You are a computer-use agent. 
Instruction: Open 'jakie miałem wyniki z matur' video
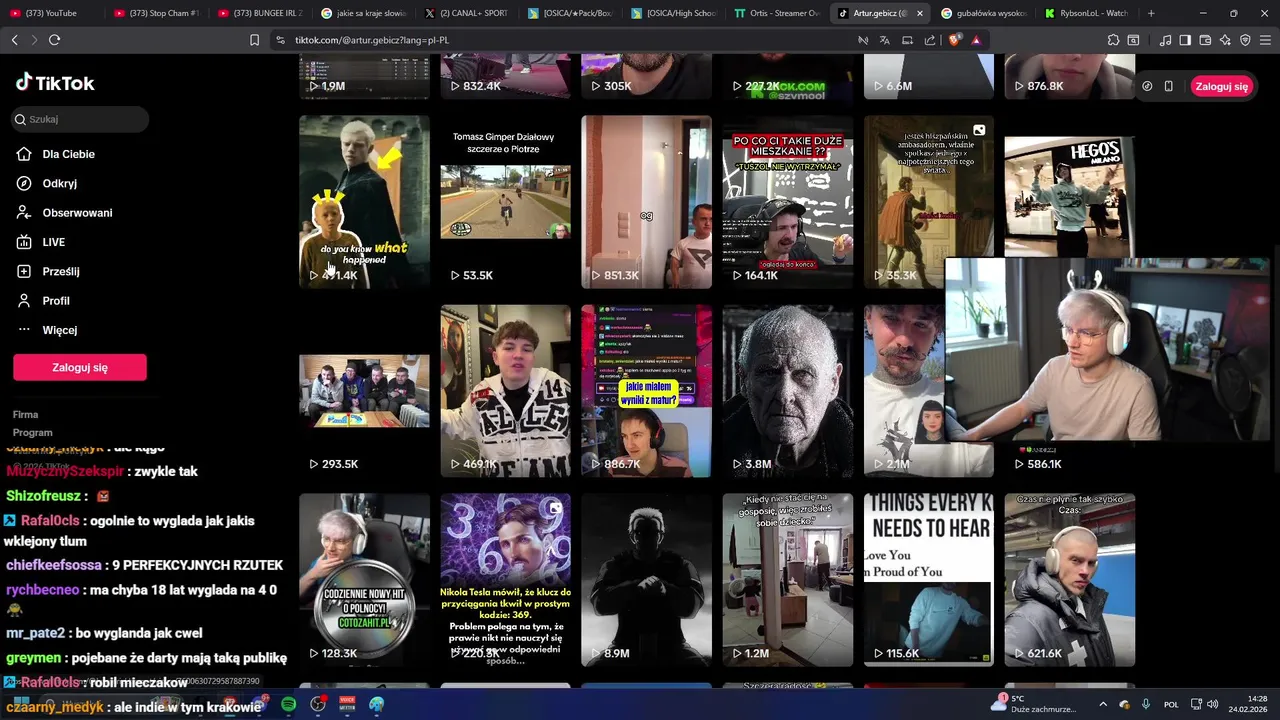point(646,391)
